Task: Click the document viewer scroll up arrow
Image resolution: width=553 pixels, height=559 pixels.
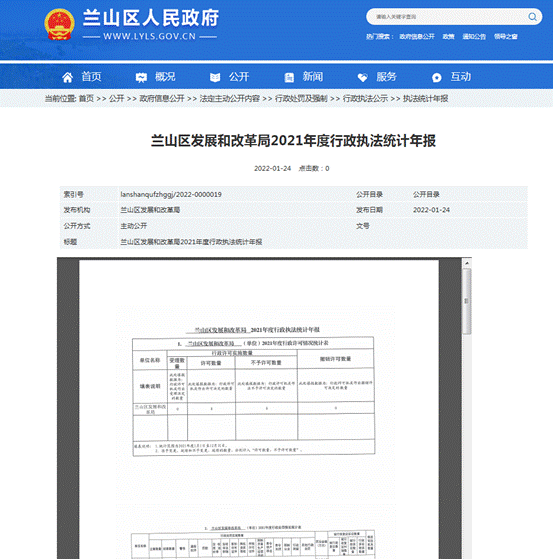Action: (x=467, y=263)
